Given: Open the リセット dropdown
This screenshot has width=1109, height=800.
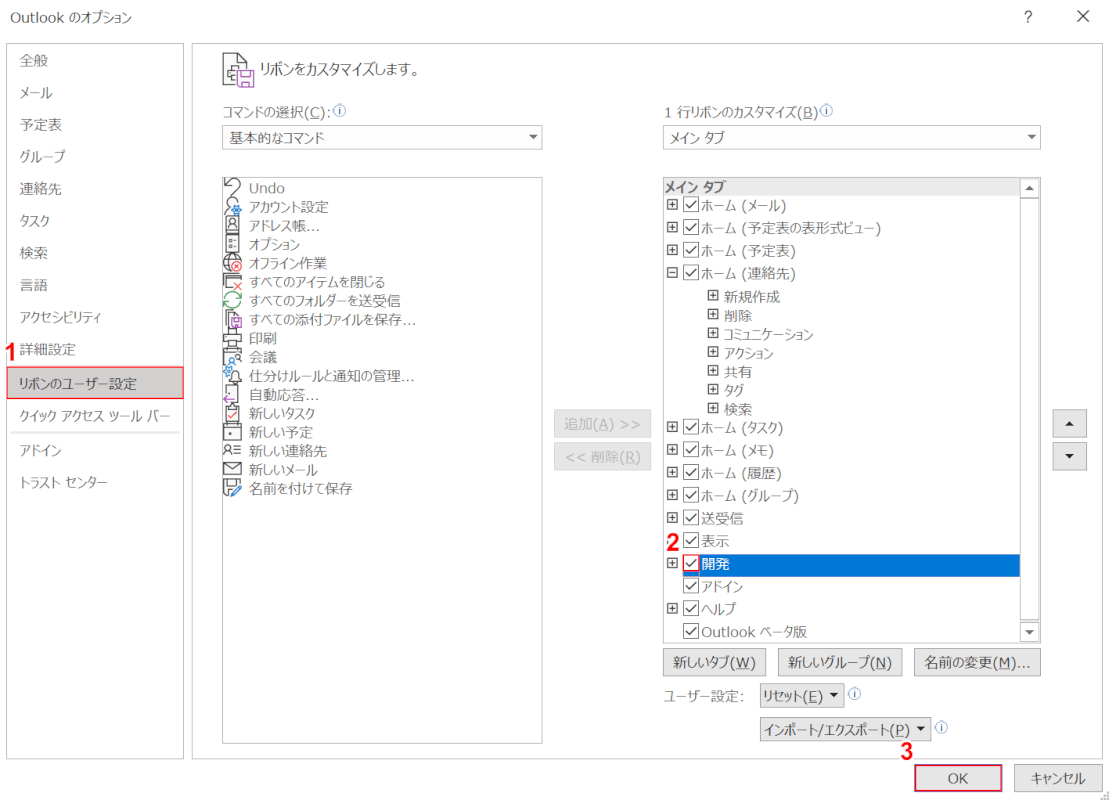Looking at the screenshot, I should point(801,695).
